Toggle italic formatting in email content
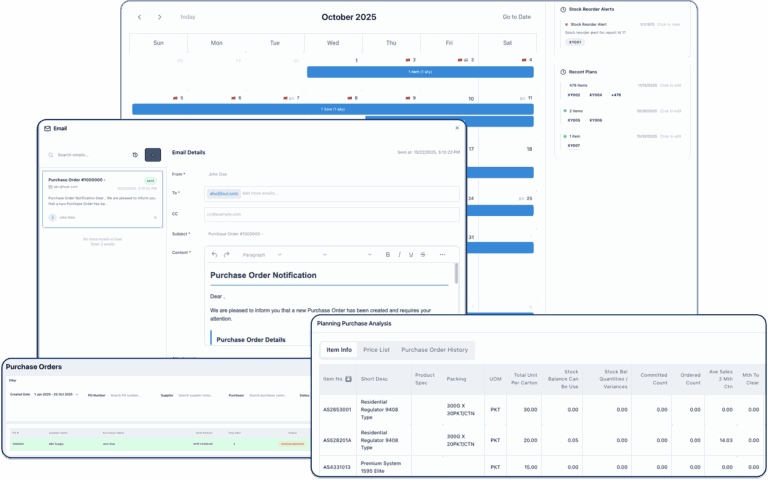 point(399,254)
